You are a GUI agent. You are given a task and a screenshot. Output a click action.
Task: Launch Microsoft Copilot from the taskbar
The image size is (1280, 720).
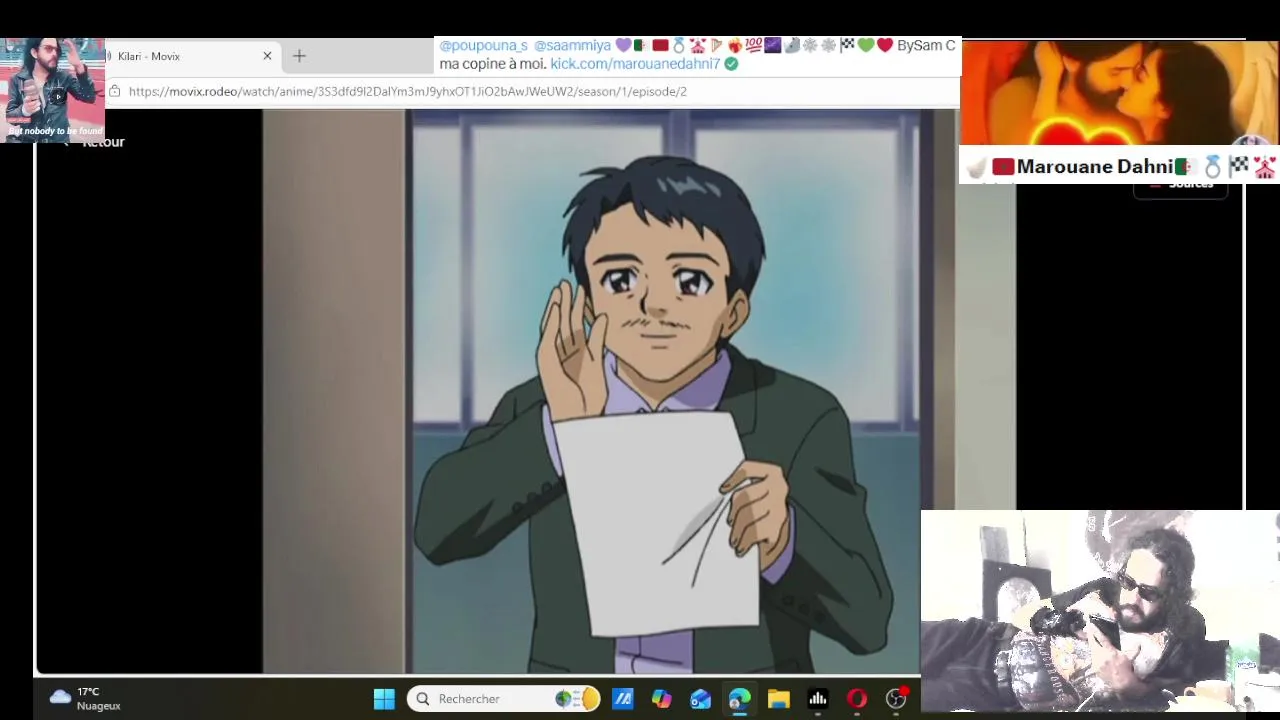[662, 699]
